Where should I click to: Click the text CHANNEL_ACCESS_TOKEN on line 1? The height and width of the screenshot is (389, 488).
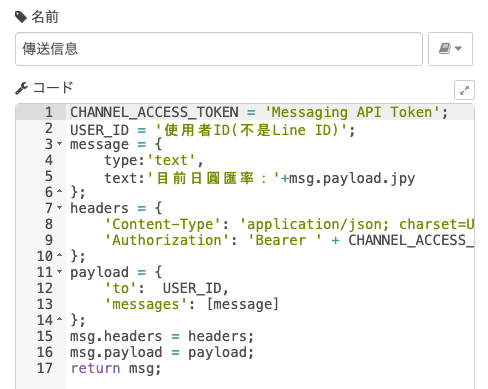coord(154,112)
